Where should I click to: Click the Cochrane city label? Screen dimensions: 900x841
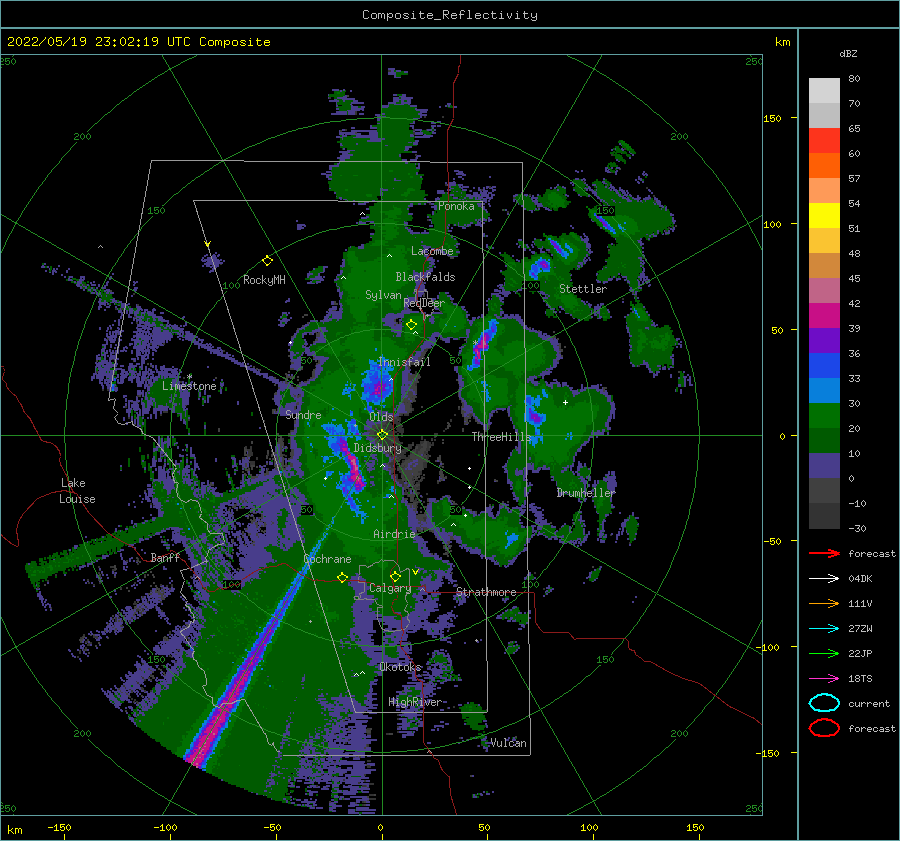pos(327,559)
